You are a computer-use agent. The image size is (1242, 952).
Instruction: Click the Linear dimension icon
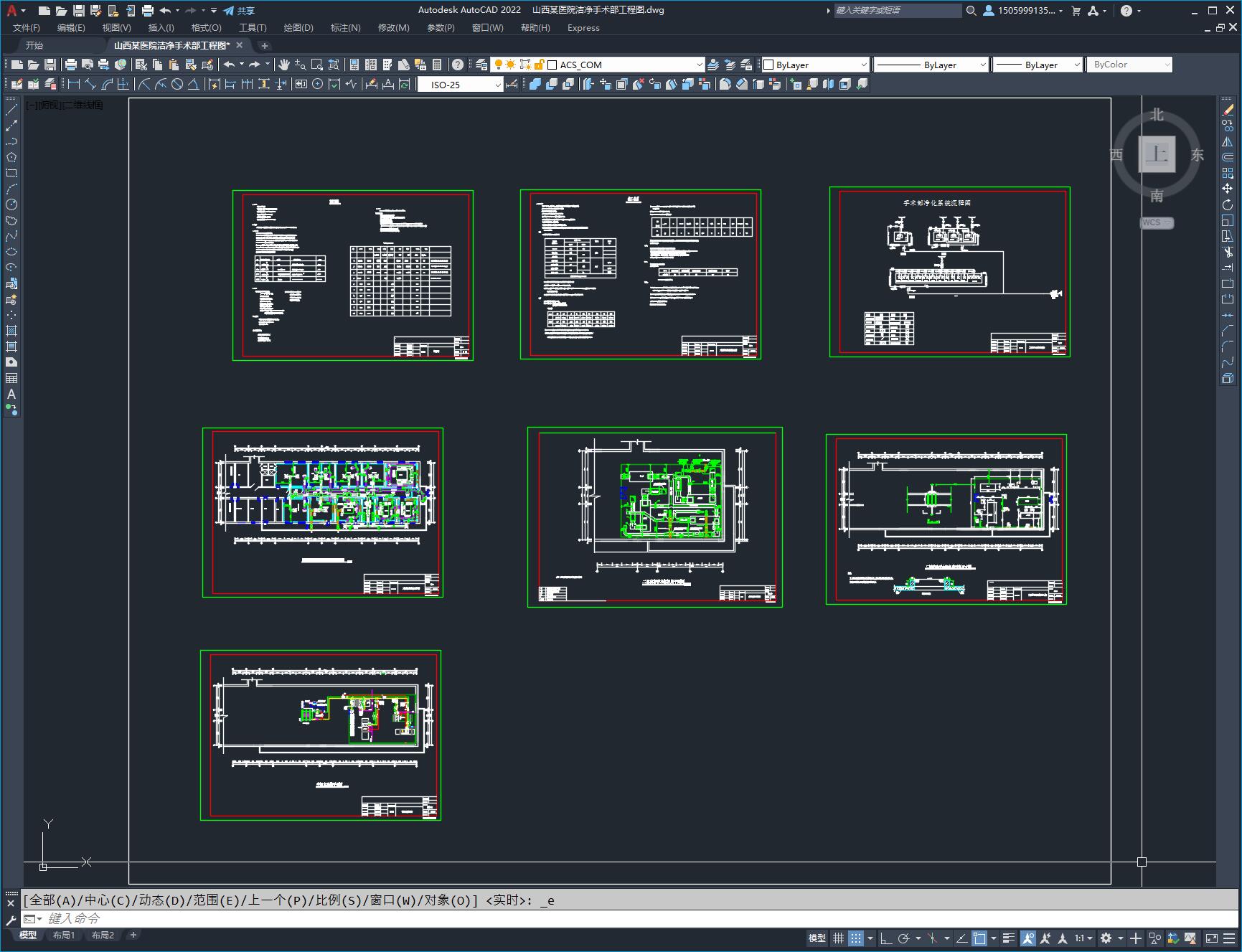73,84
